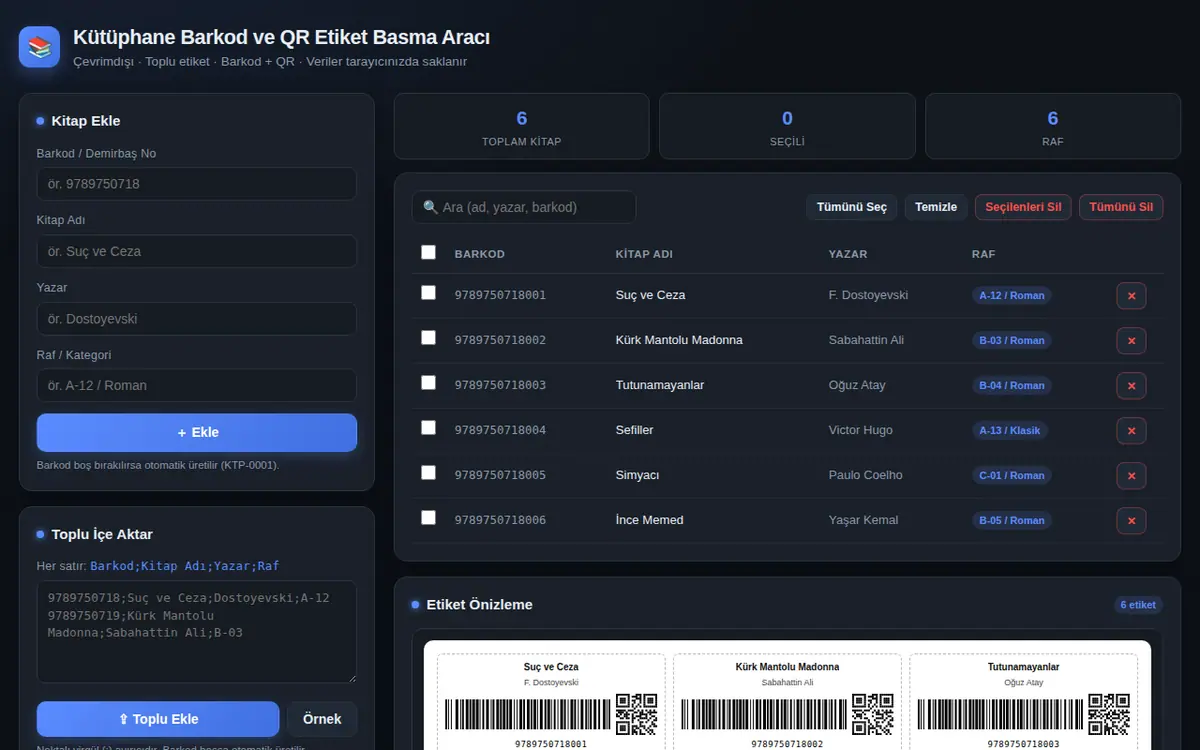Click the A-12 / Roman shelf tag
This screenshot has width=1200, height=750.
pyautogui.click(x=1012, y=296)
